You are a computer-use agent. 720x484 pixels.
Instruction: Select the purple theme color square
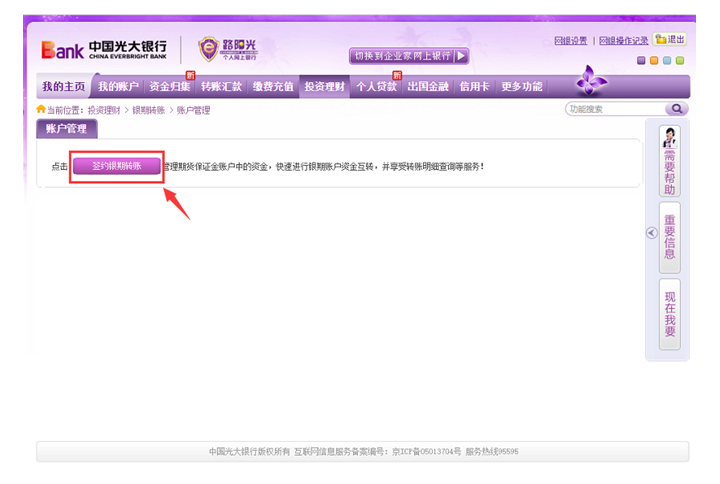(642, 60)
